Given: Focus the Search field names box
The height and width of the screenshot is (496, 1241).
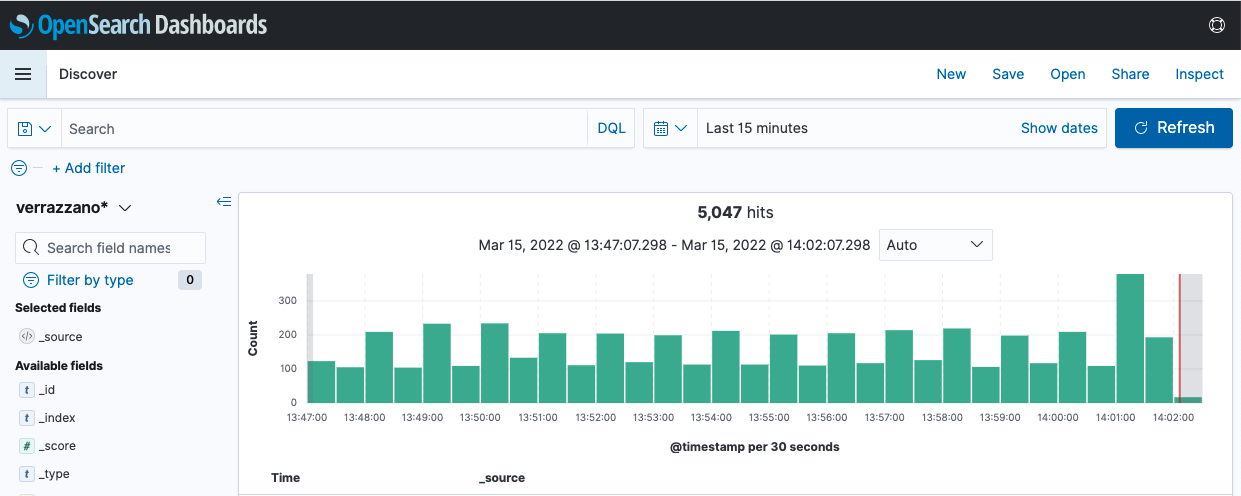Looking at the screenshot, I should 110,248.
